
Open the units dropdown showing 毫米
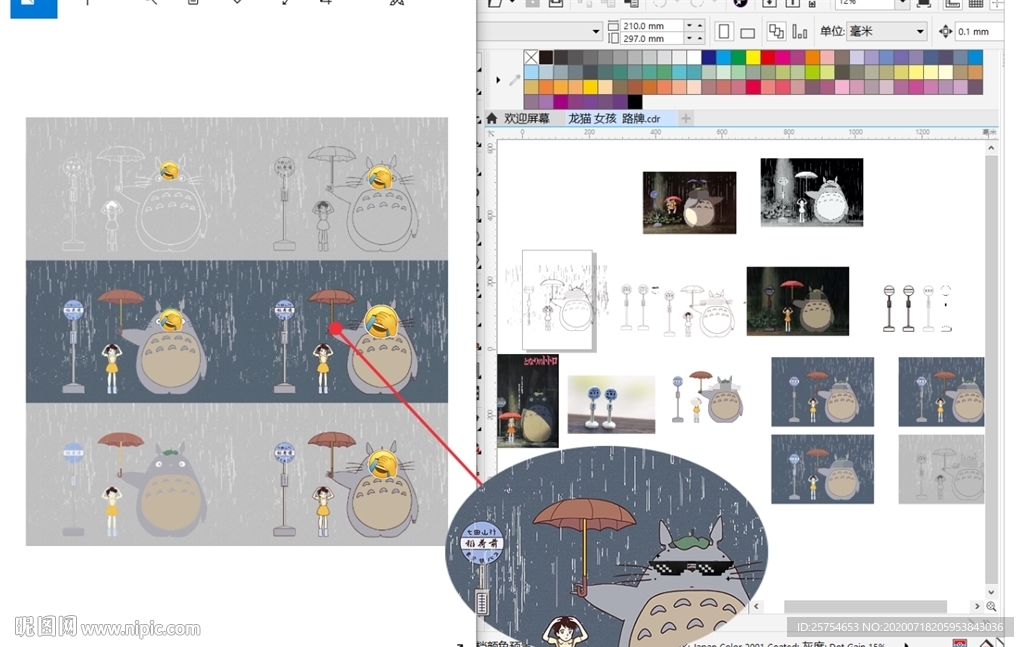tap(886, 31)
